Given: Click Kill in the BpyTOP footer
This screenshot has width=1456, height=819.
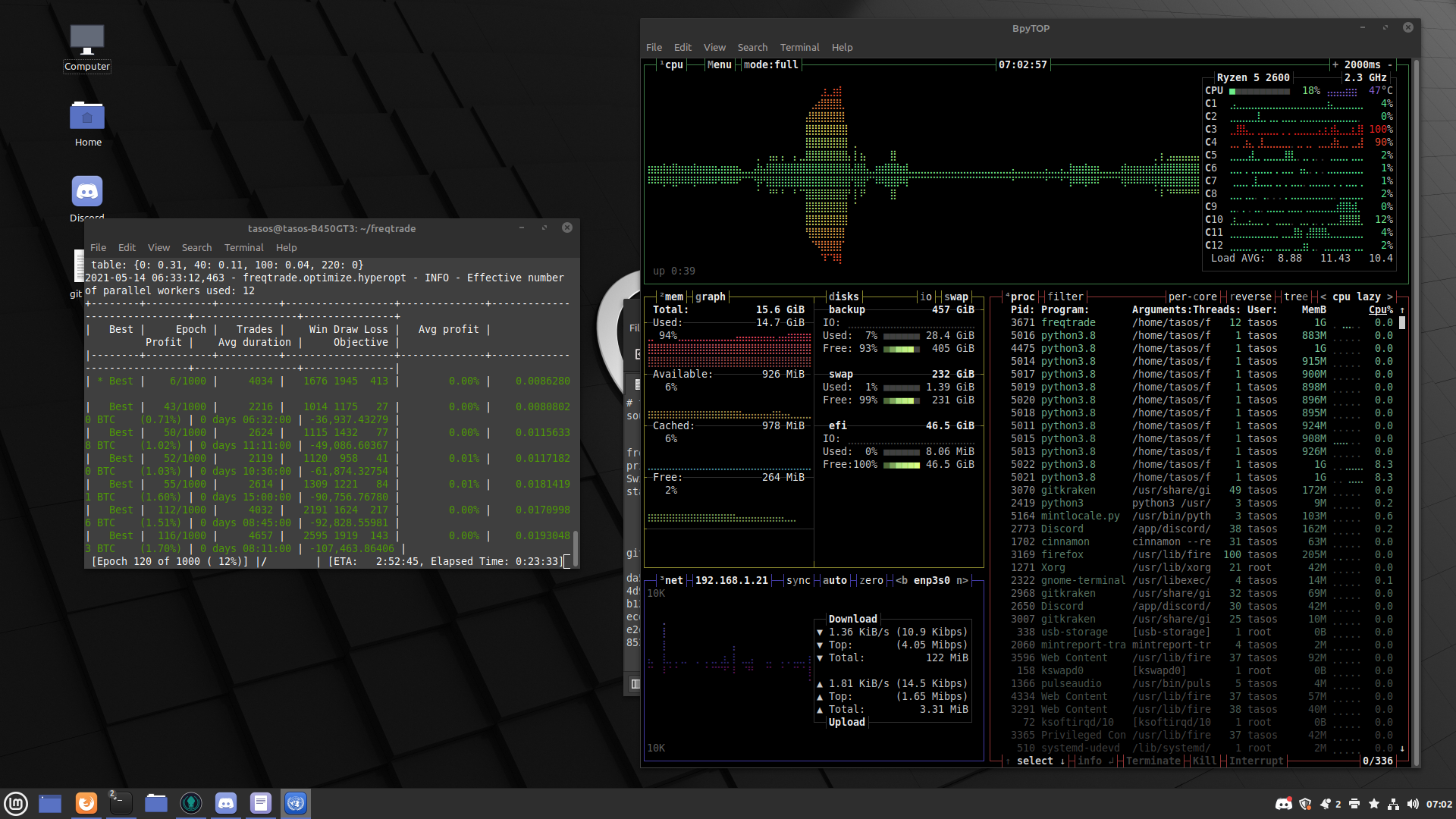Looking at the screenshot, I should coord(1204,761).
